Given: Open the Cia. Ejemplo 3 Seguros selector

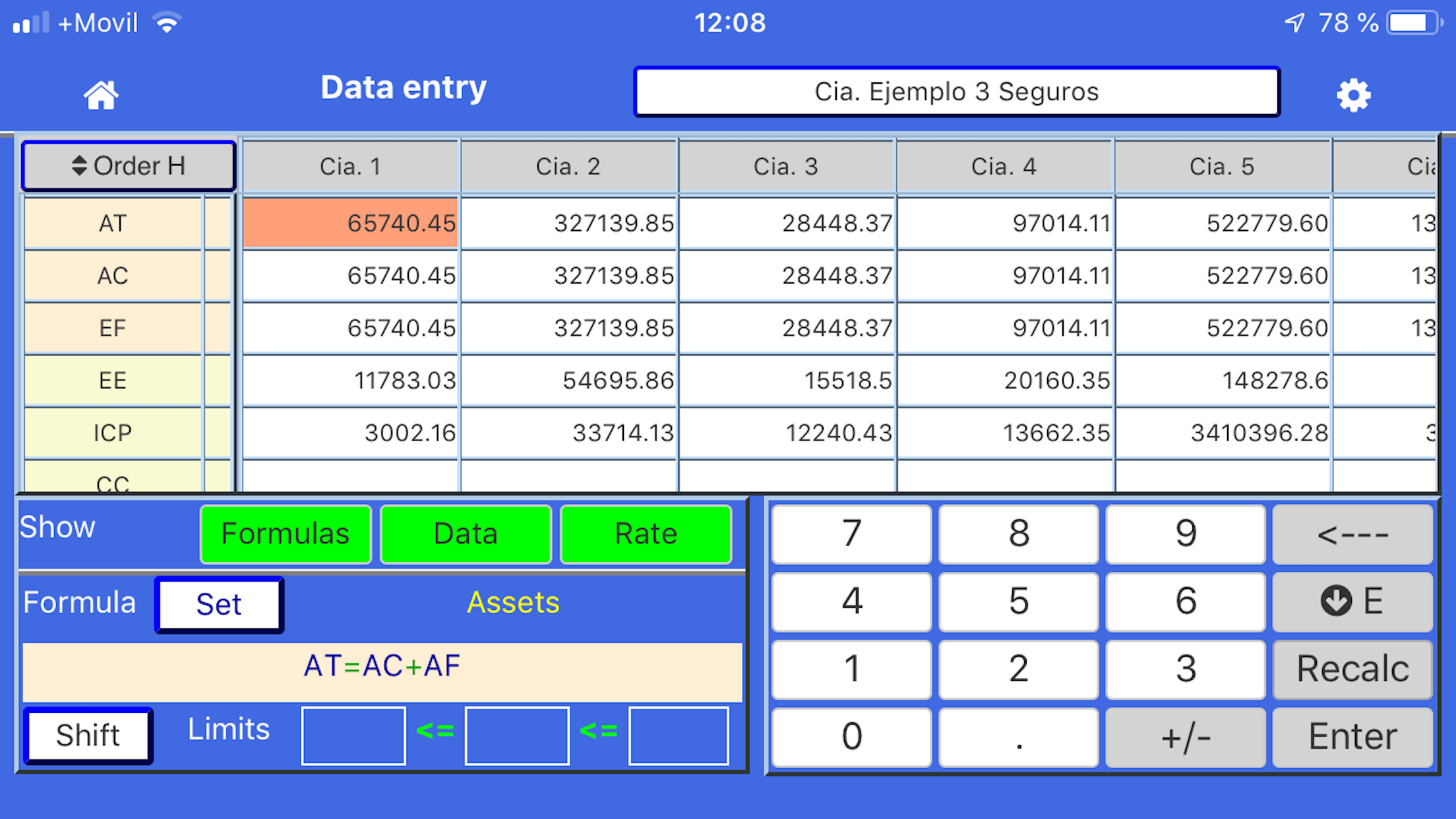Looking at the screenshot, I should pyautogui.click(x=956, y=92).
